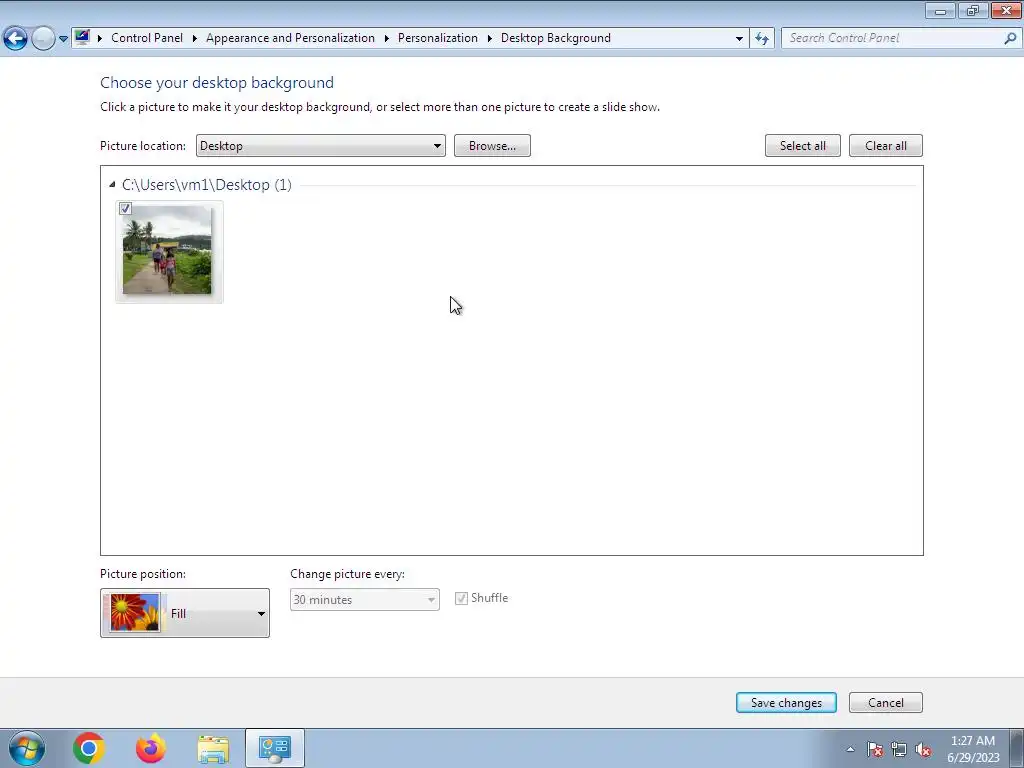
Task: Click the muted volume tray icon
Action: point(923,749)
